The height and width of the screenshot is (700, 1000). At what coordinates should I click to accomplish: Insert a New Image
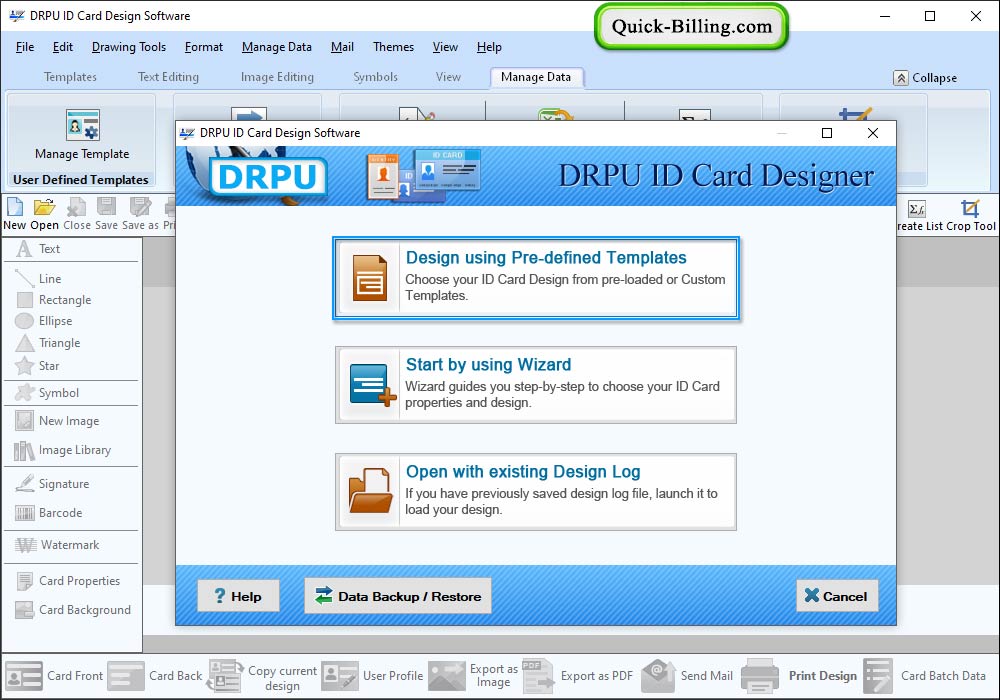tap(57, 421)
